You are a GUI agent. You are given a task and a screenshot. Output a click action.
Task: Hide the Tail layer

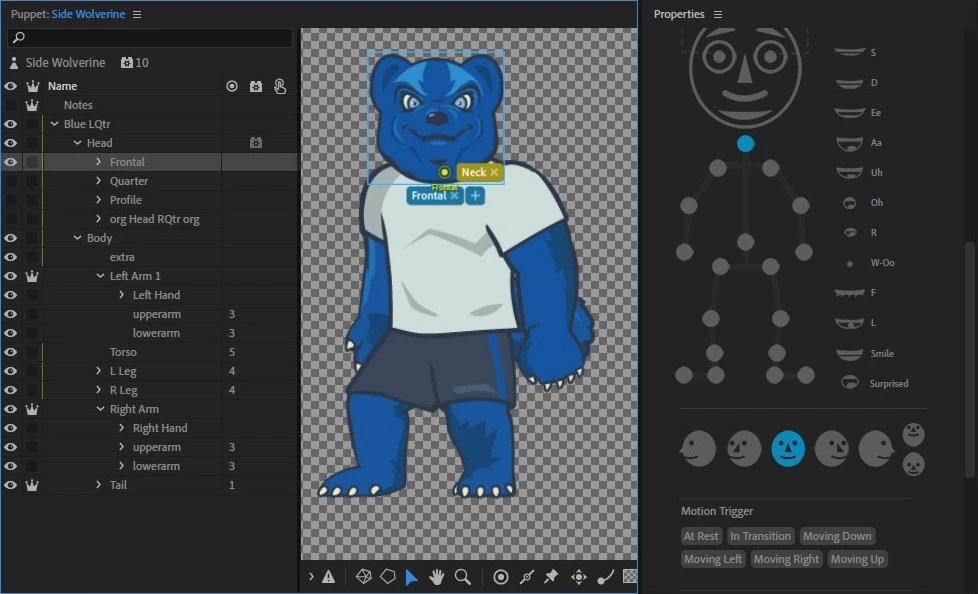(x=11, y=485)
